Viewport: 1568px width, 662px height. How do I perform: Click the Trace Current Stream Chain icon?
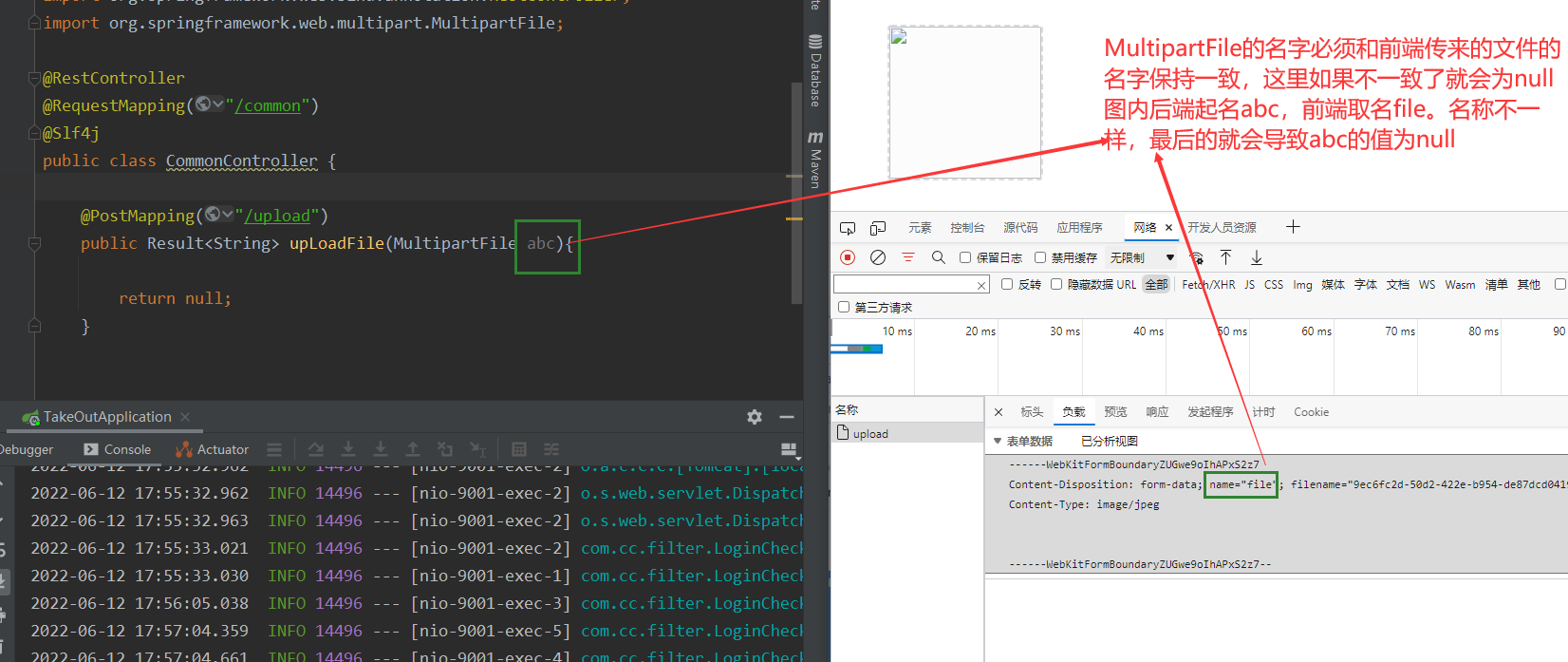pyautogui.click(x=551, y=449)
